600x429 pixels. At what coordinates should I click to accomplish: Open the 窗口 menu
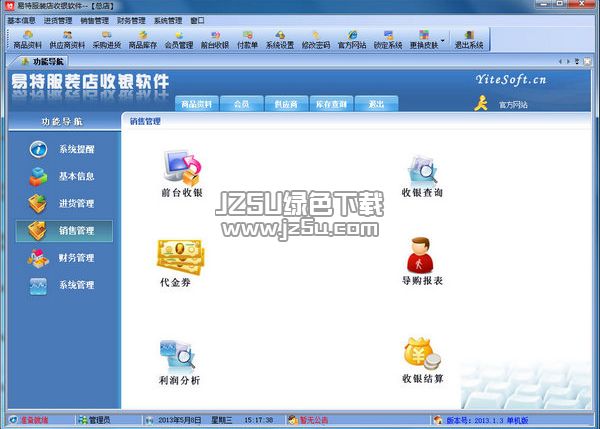(x=197, y=21)
